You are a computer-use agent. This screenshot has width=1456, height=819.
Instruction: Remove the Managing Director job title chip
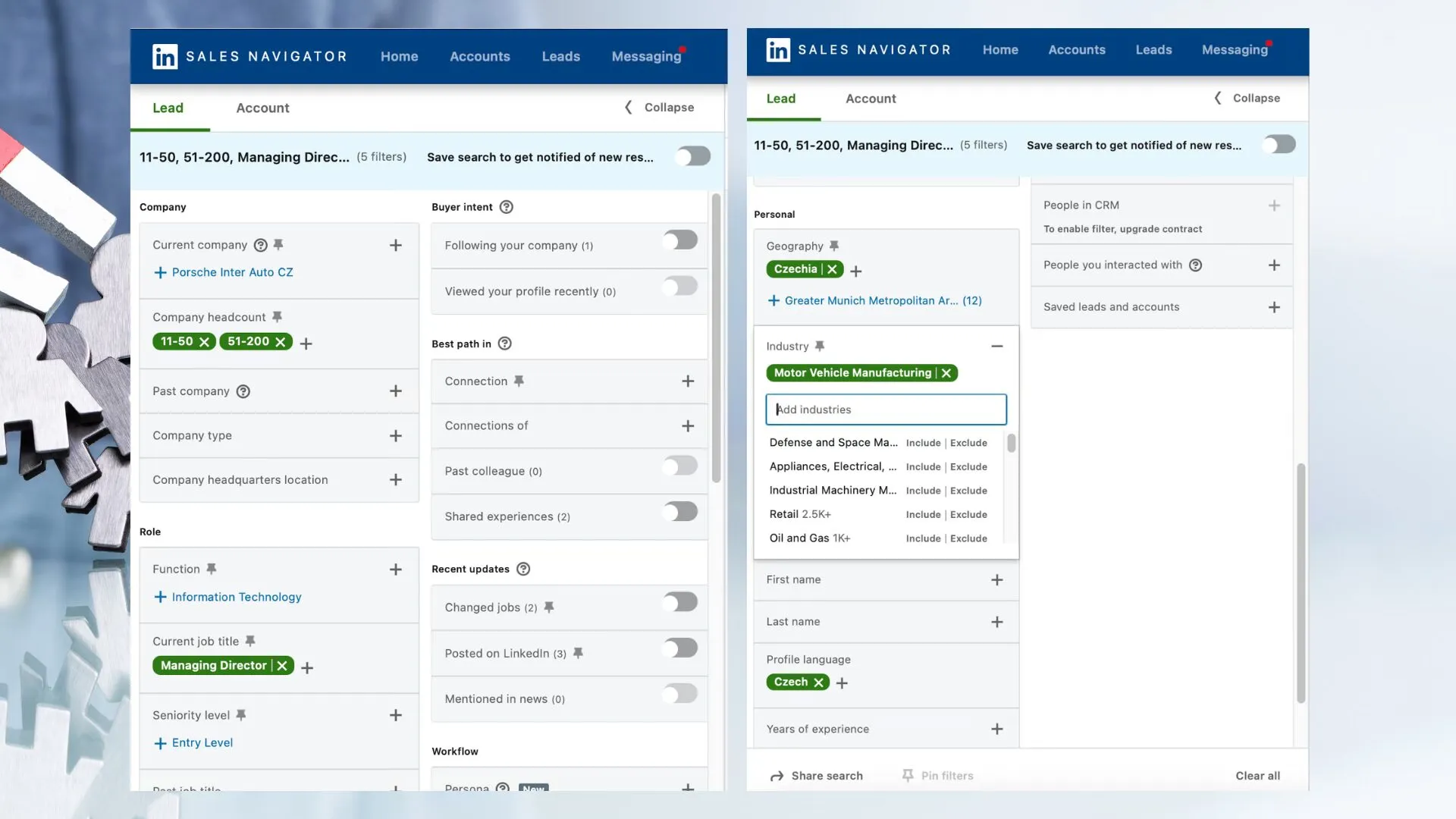tap(282, 666)
